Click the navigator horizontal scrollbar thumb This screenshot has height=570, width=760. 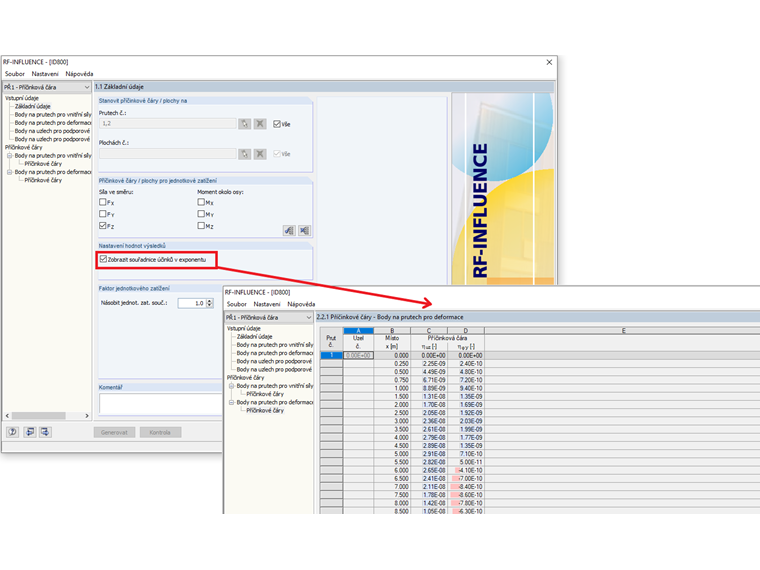click(39, 416)
